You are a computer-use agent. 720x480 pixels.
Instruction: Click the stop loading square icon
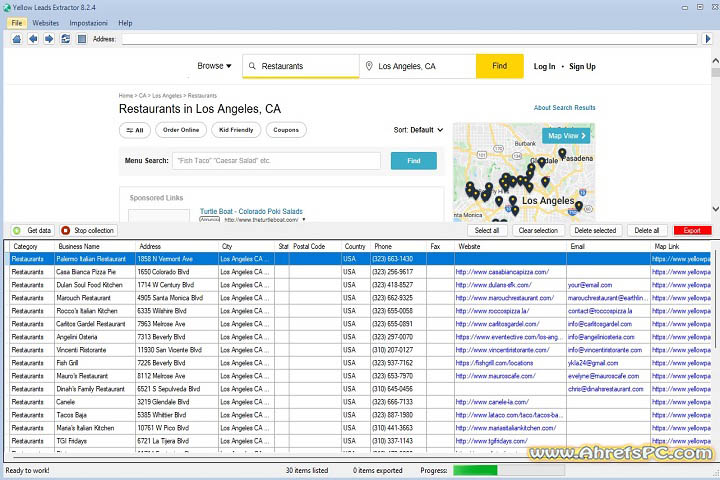pyautogui.click(x=82, y=39)
